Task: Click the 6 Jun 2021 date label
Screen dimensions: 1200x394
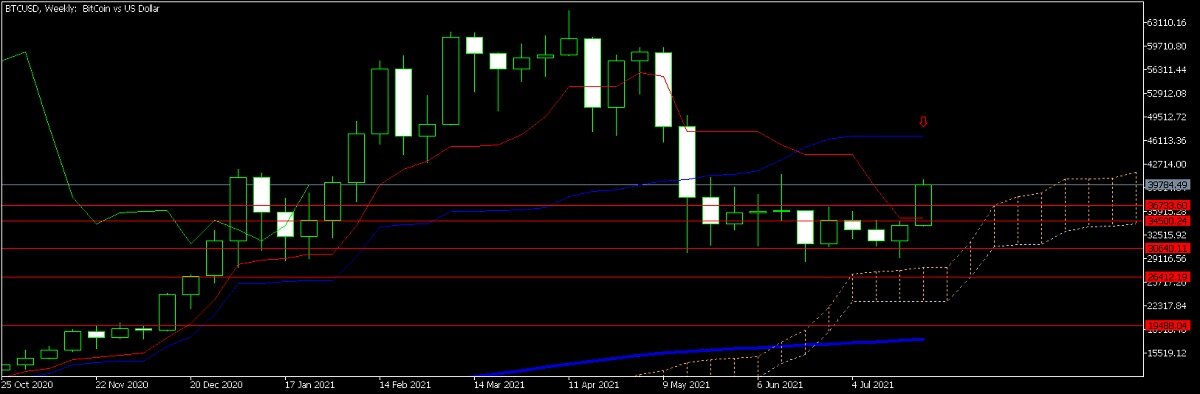Action: (x=780, y=383)
